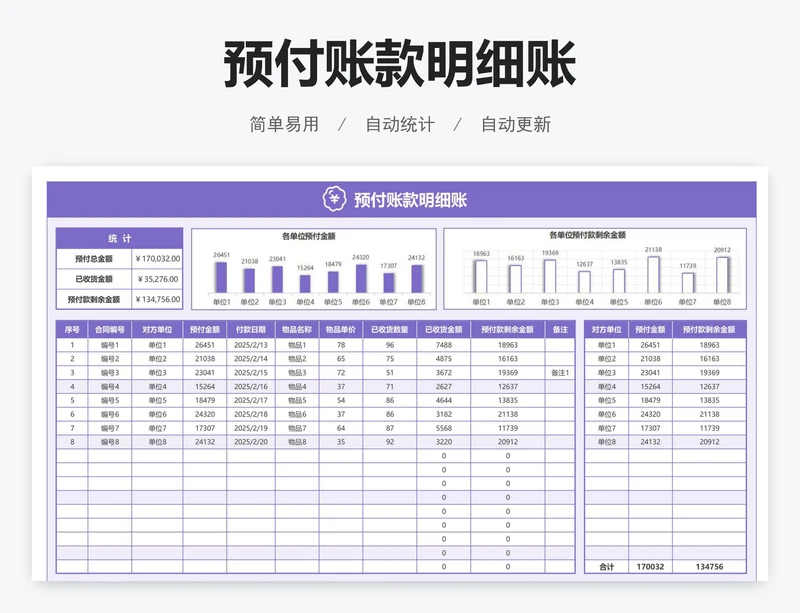Click the cell 编号8

click(x=110, y=442)
